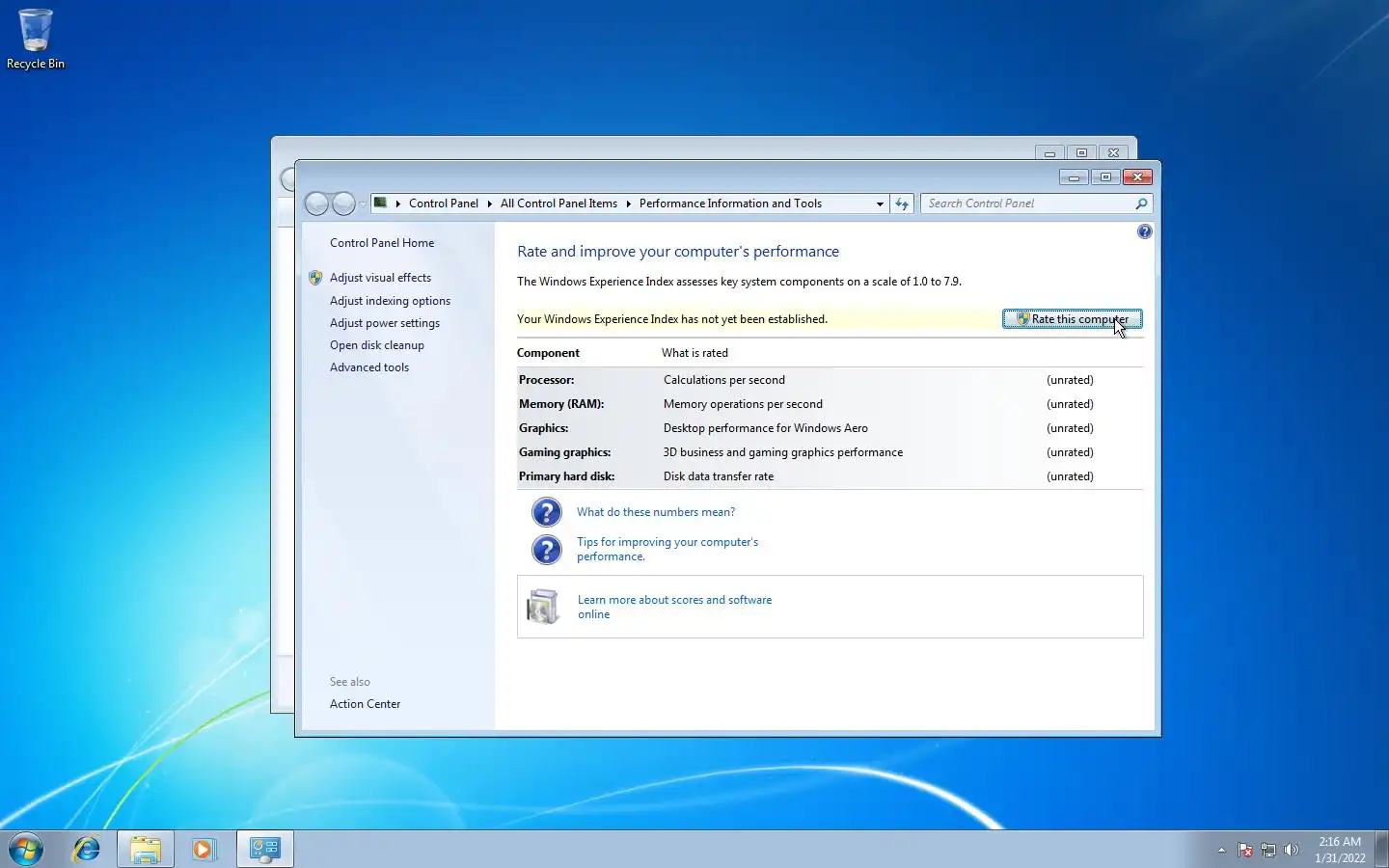This screenshot has width=1389, height=868.
Task: Click the Back navigation arrow
Action: (316, 203)
